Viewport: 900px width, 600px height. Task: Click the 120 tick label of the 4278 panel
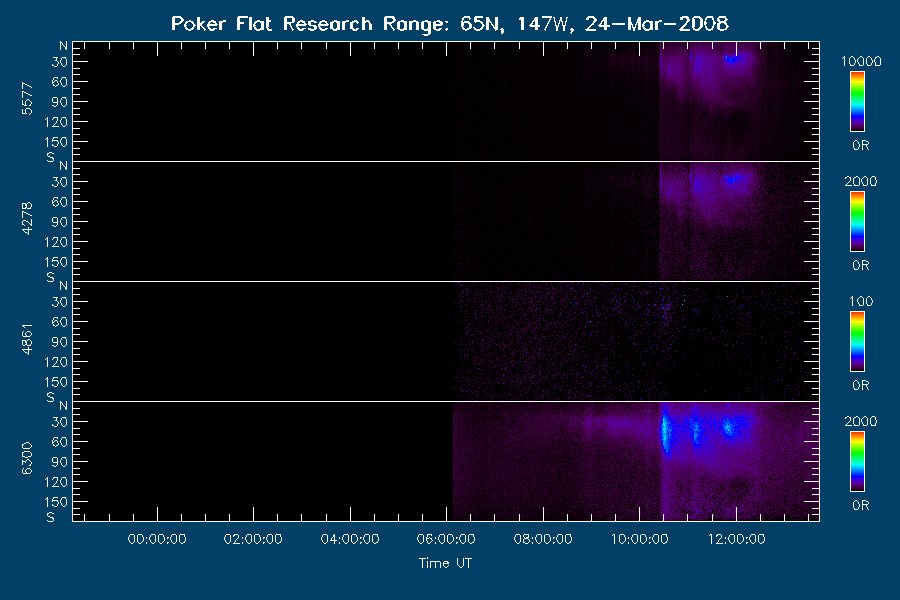point(56,242)
